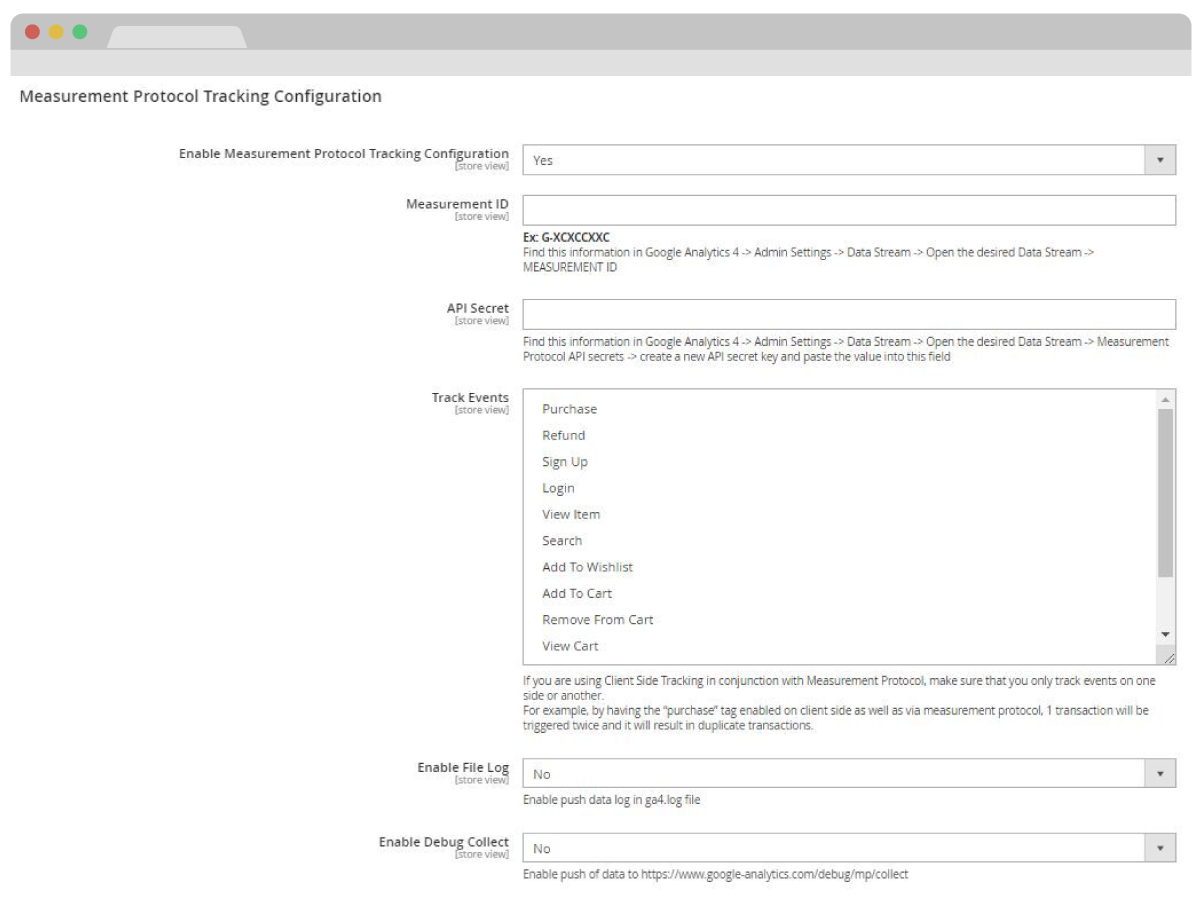1202x910 pixels.
Task: Select View Item event option
Action: pyautogui.click(x=571, y=514)
